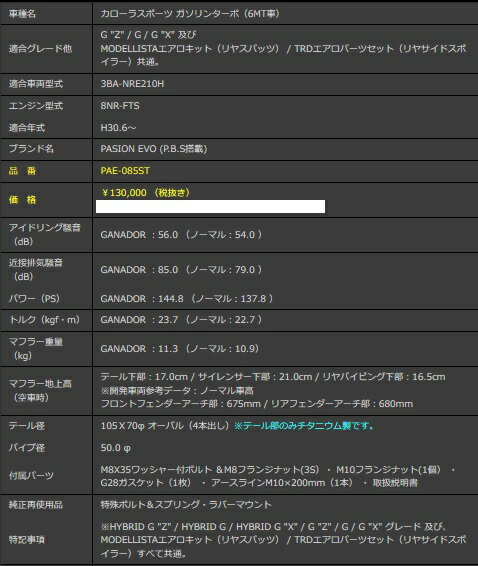Click the 適合車両型式 label

36,84
